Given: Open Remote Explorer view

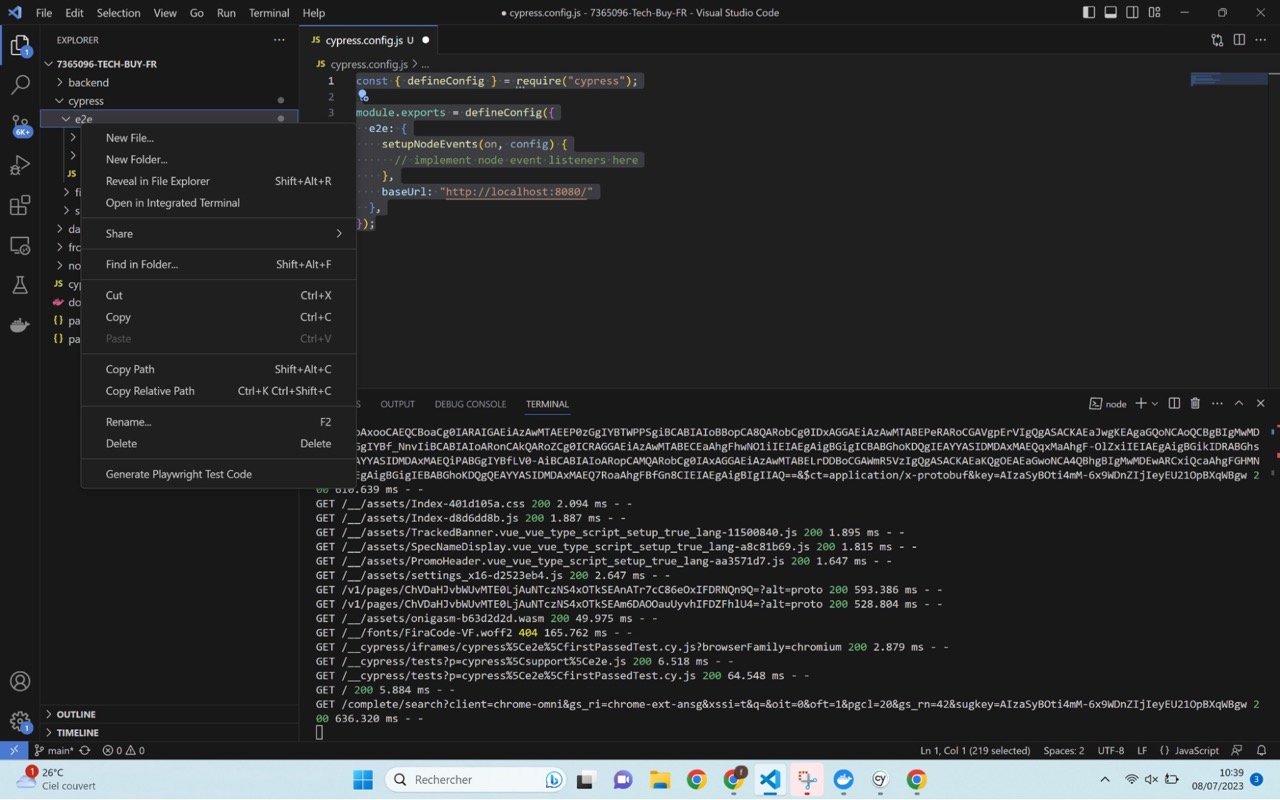Looking at the screenshot, I should pyautogui.click(x=20, y=245).
